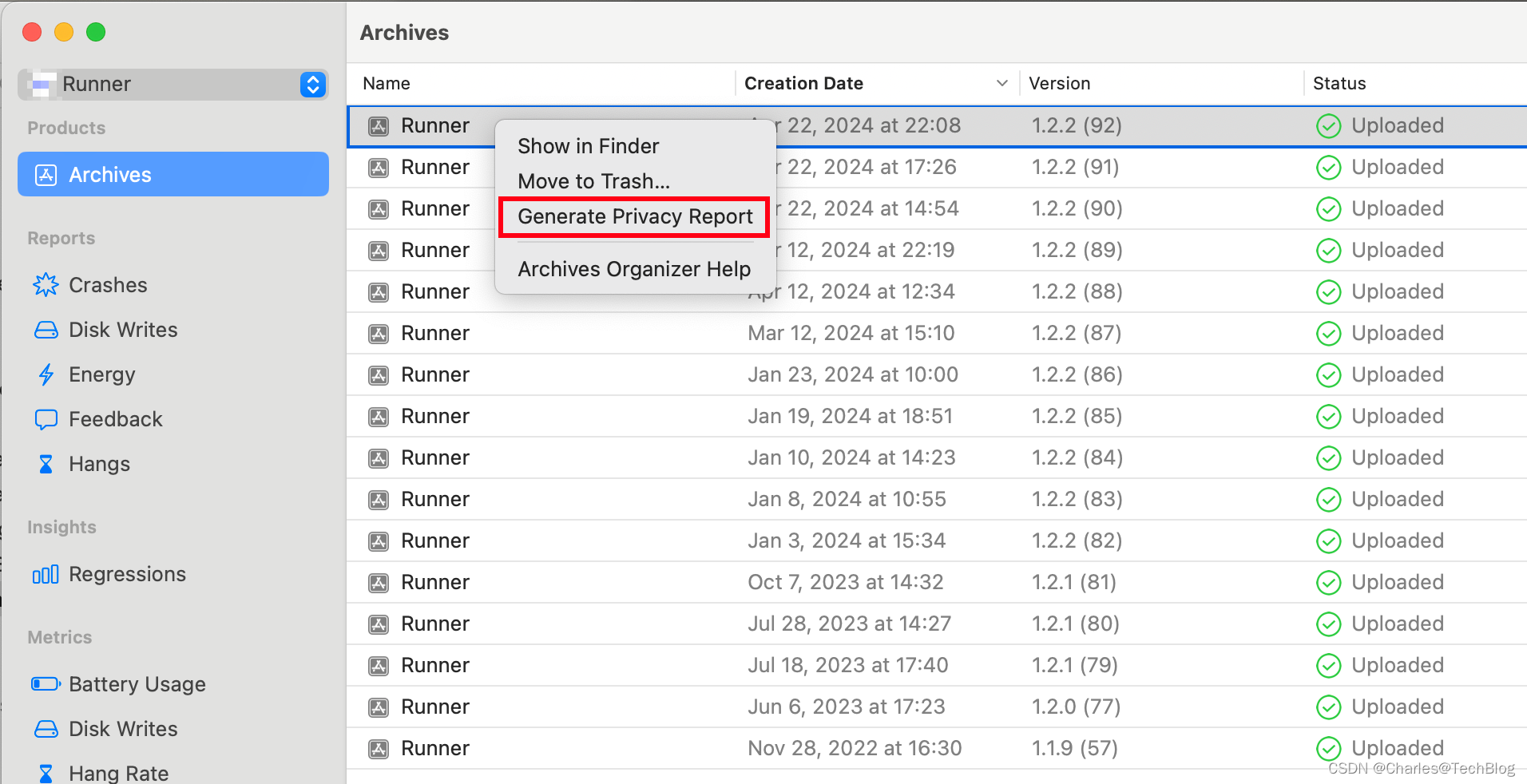Click version cell 1.2.1 (79)
The height and width of the screenshot is (784, 1527).
[x=1074, y=665]
